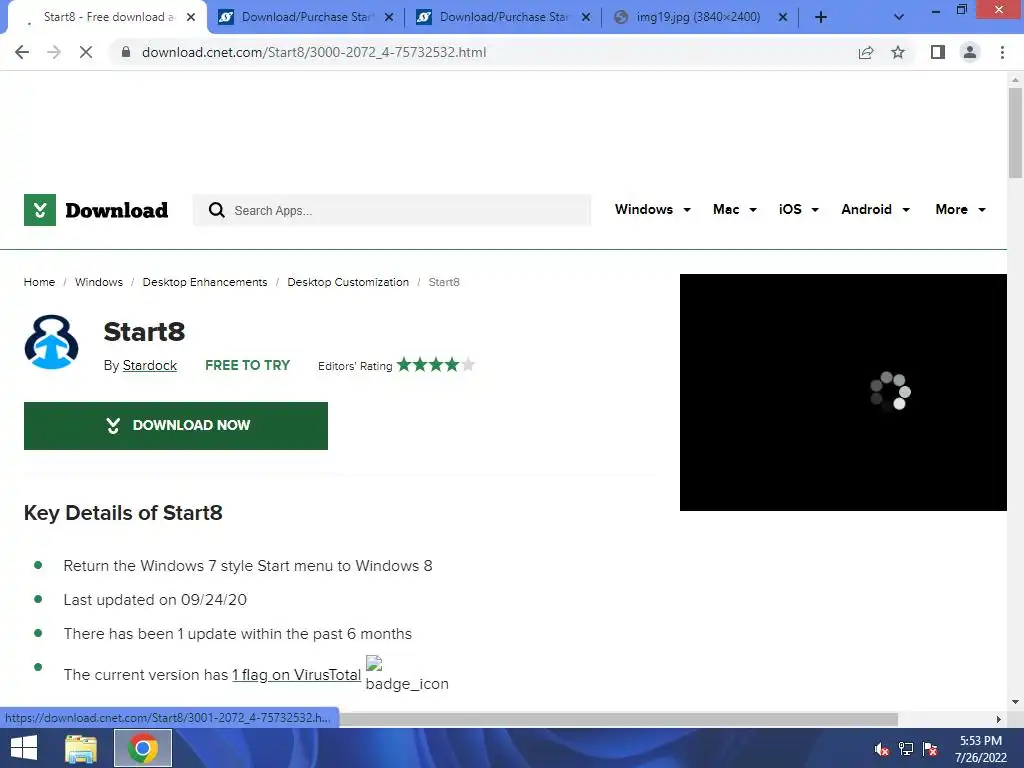
Task: Open Windows Start button
Action: (24, 748)
